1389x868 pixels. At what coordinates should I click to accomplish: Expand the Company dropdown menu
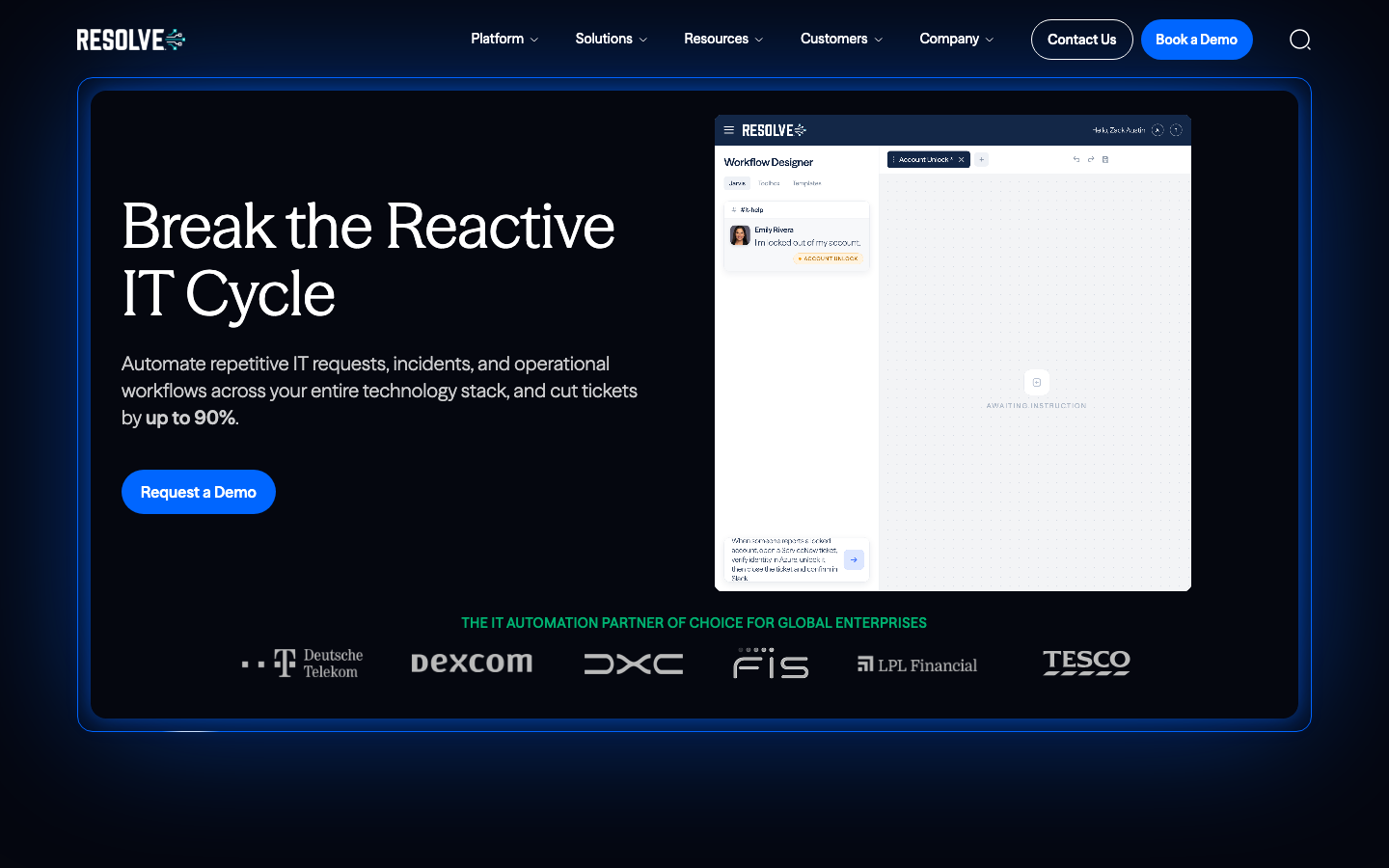coord(956,39)
